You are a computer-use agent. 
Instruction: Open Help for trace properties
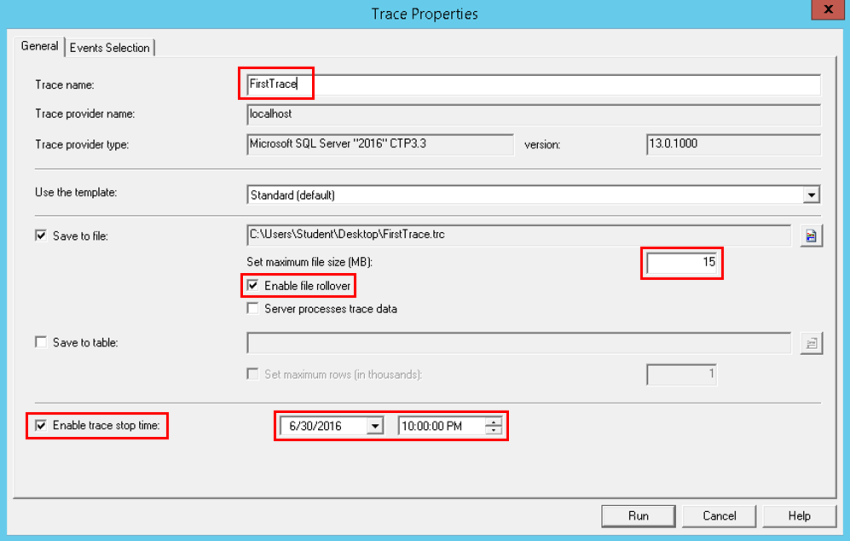click(x=799, y=516)
